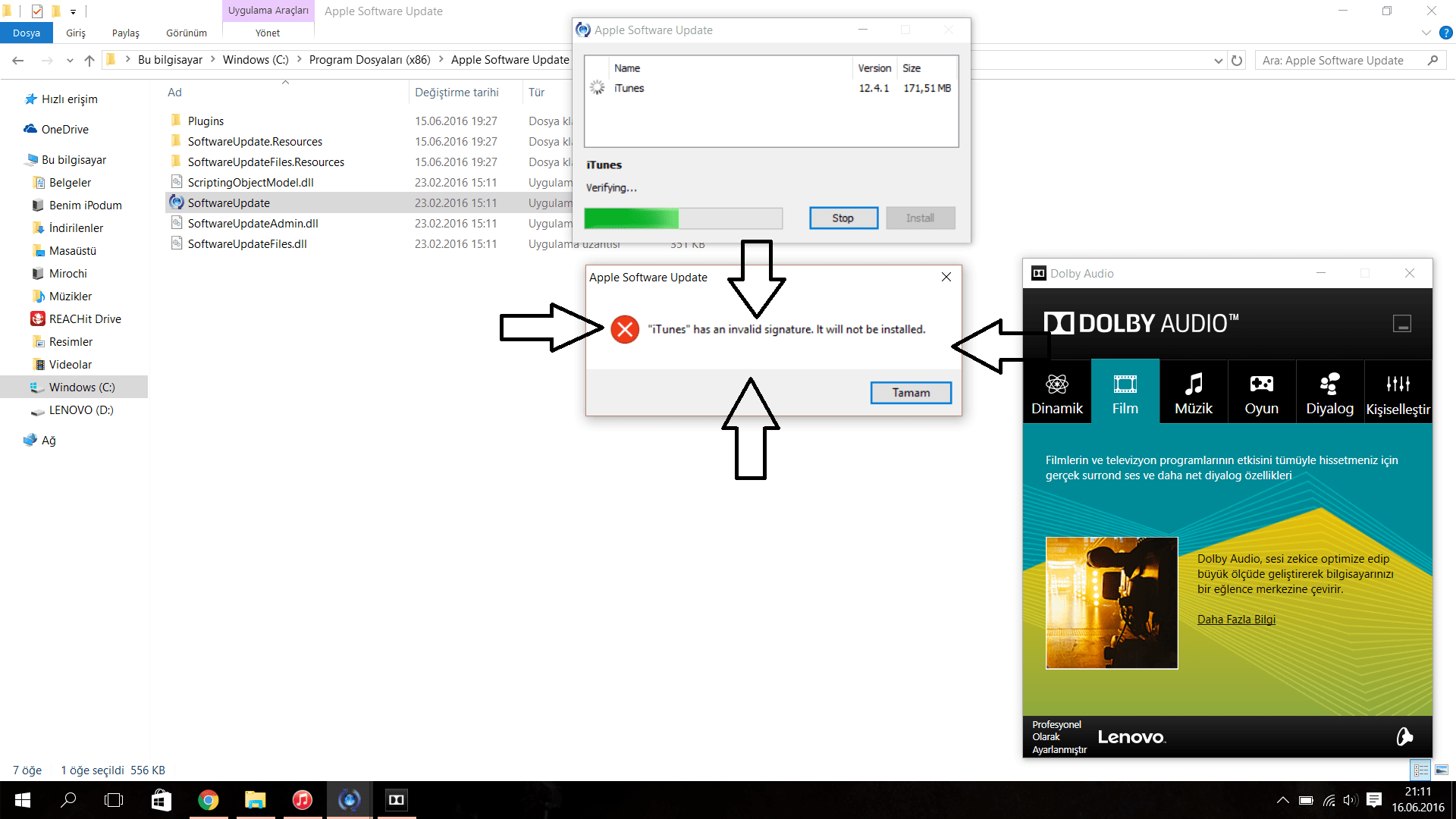Open the address bar history dropdown
Screen dimensions: 1456x819
pos(1218,61)
